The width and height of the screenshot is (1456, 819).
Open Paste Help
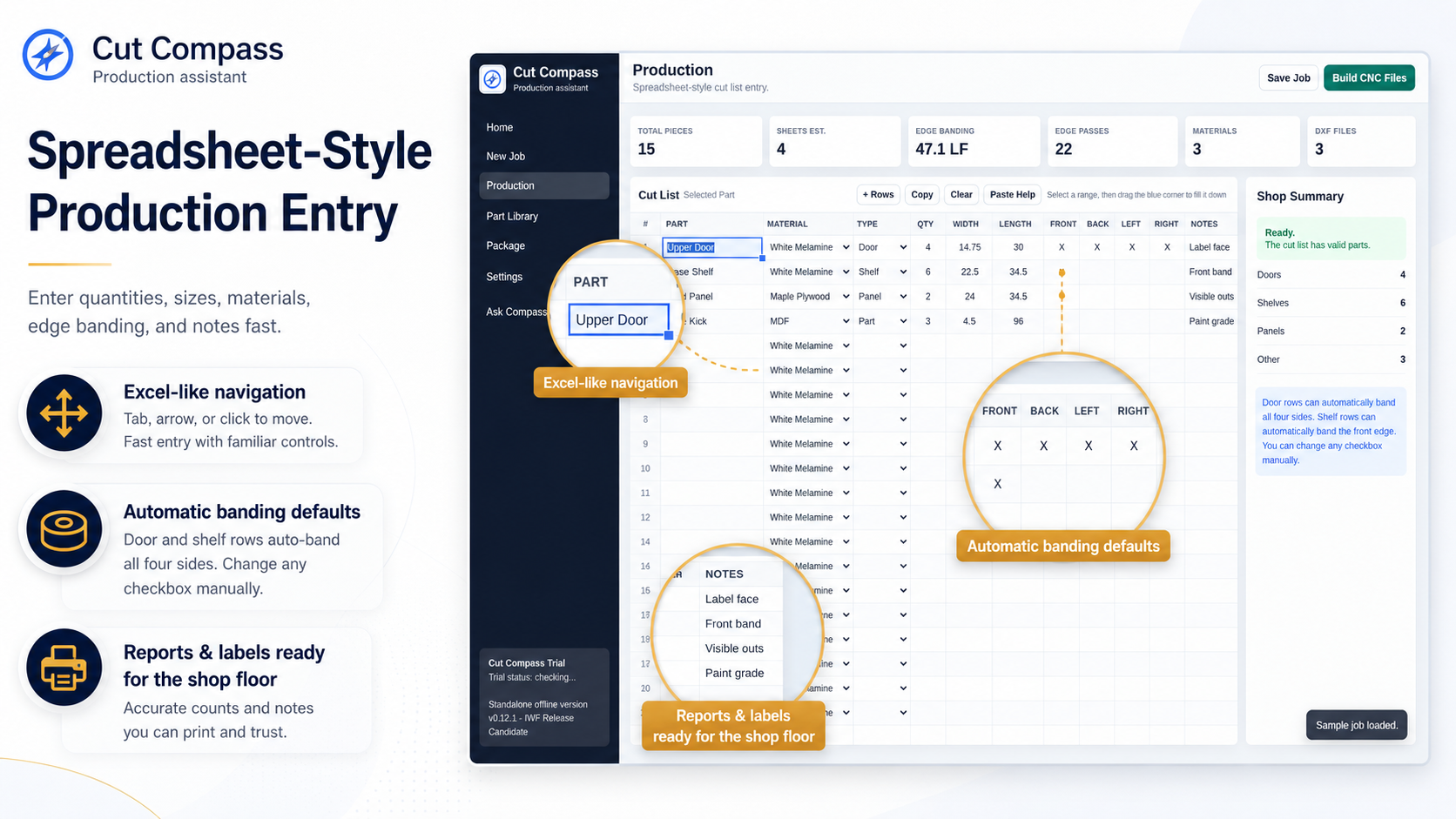1012,195
